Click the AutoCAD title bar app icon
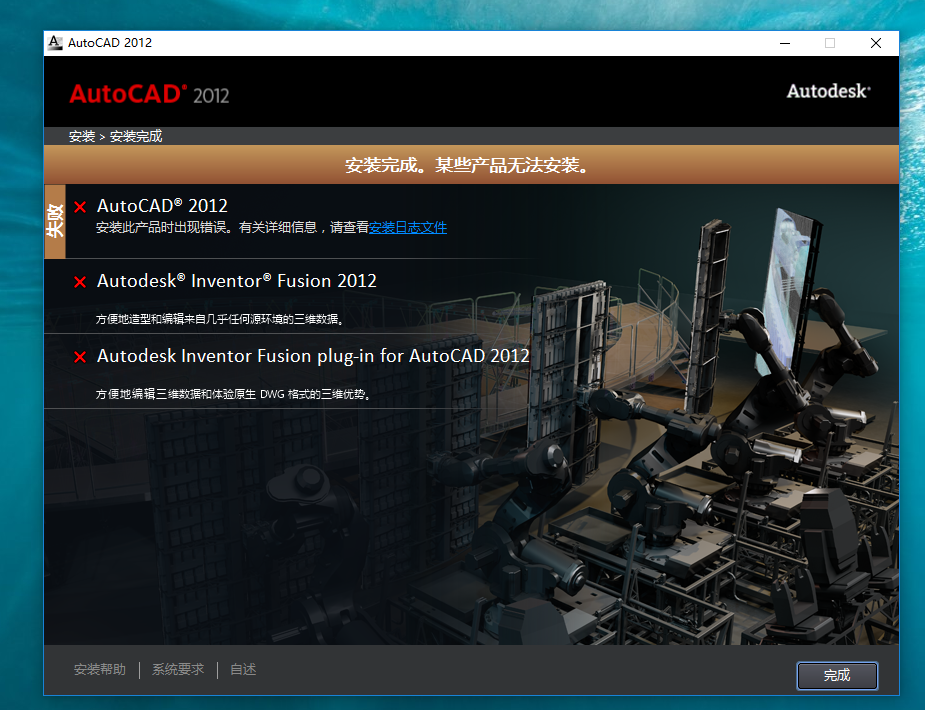Viewport: 925px width, 710px height. click(55, 42)
